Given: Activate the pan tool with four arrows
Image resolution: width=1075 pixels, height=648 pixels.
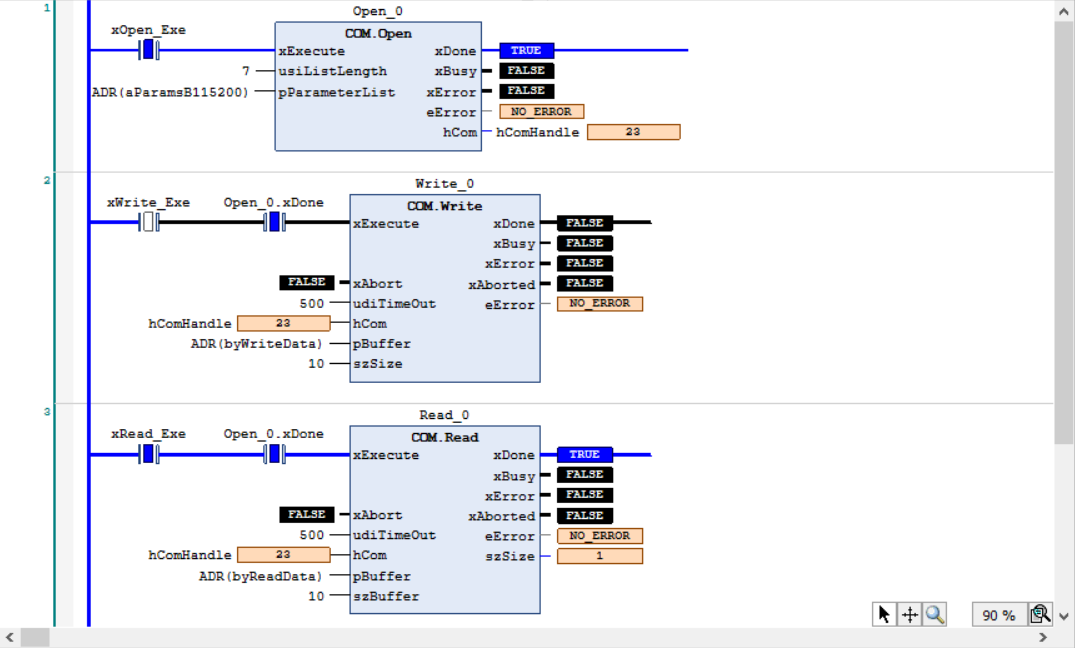Looking at the screenshot, I should (910, 615).
